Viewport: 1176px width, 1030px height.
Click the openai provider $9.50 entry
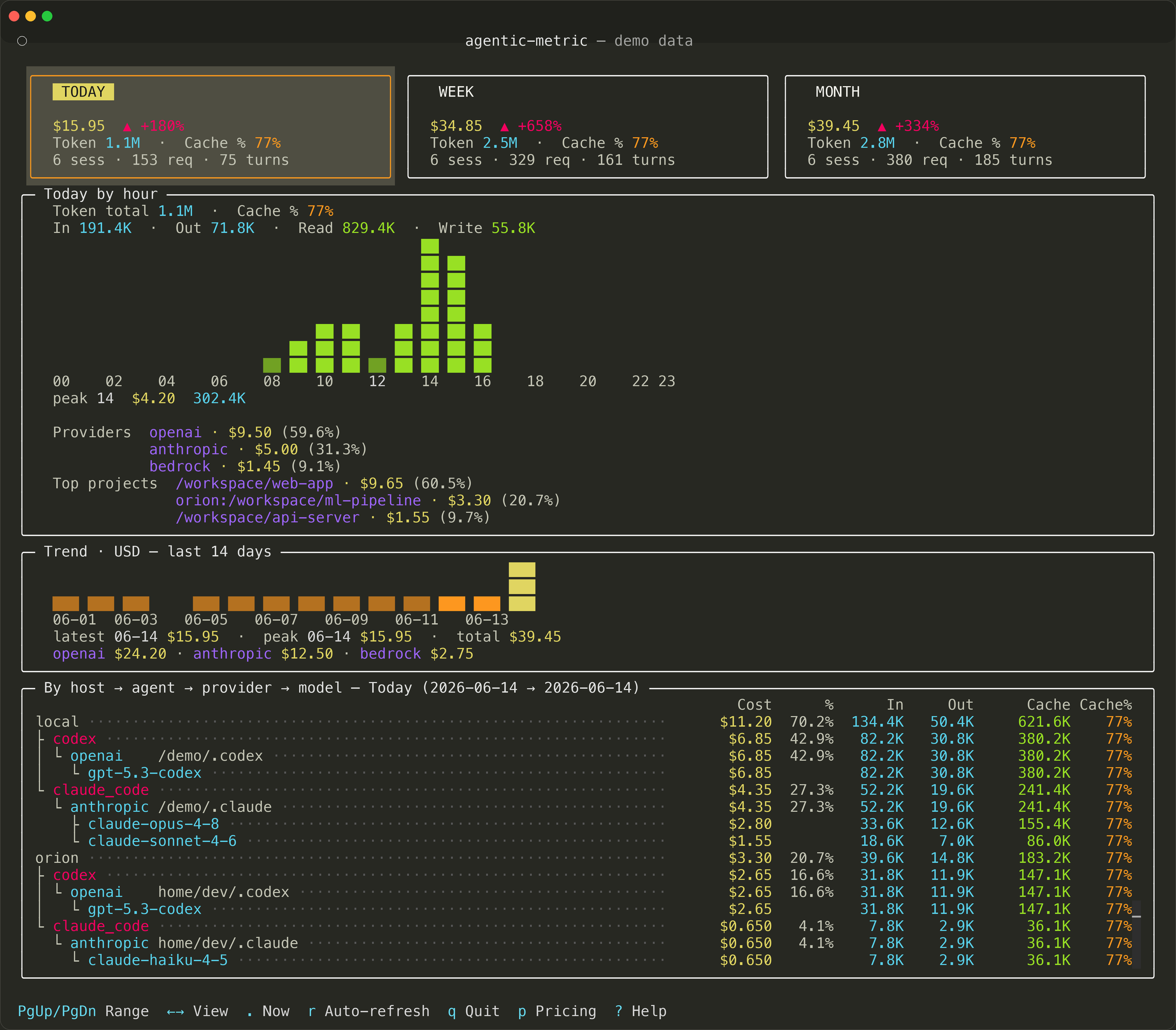point(245,433)
